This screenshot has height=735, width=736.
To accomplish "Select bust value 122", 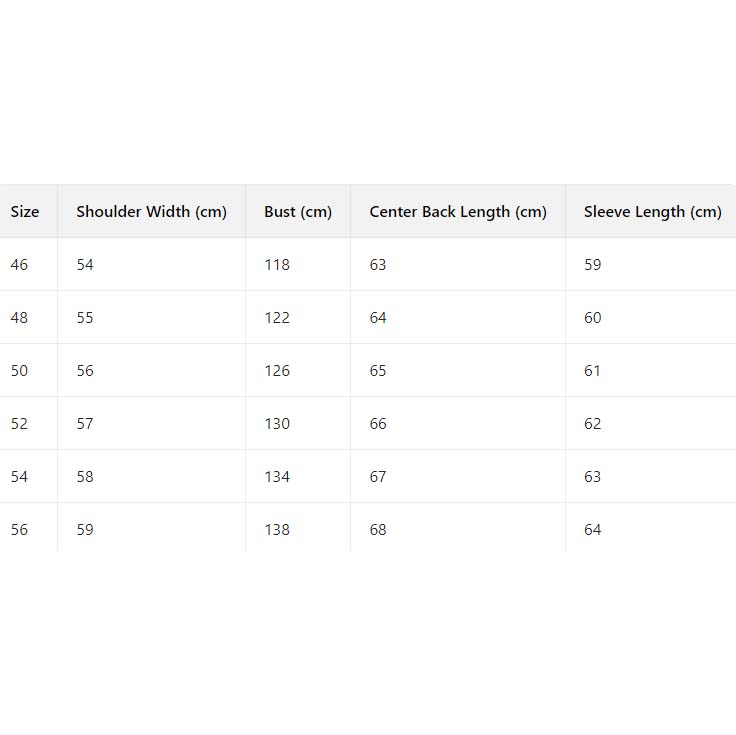I will pos(277,318).
